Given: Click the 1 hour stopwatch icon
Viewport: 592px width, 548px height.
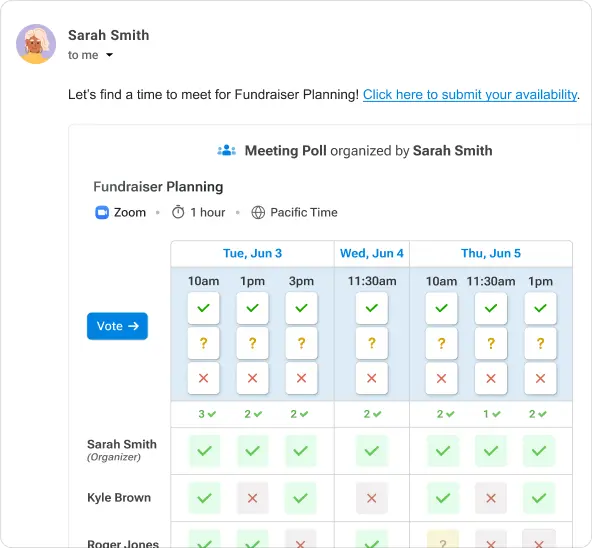Looking at the screenshot, I should click(x=178, y=212).
